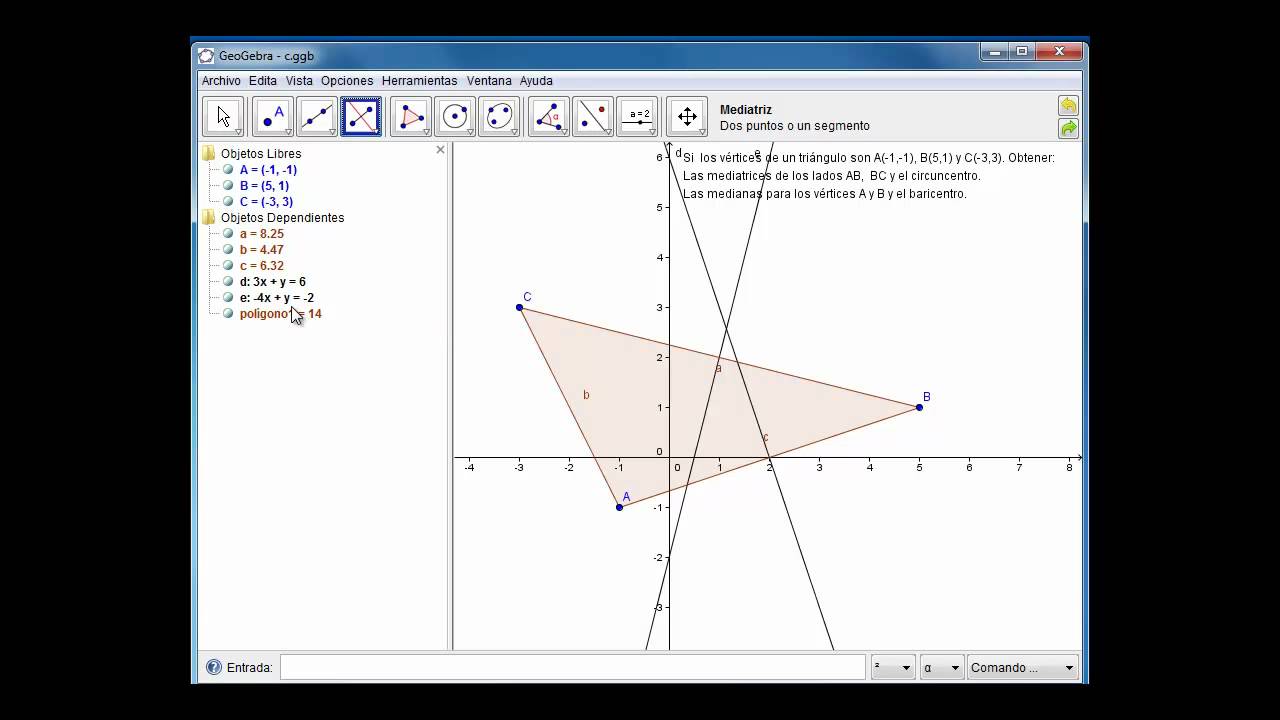
Task: Select the Circle tool
Action: click(x=455, y=116)
